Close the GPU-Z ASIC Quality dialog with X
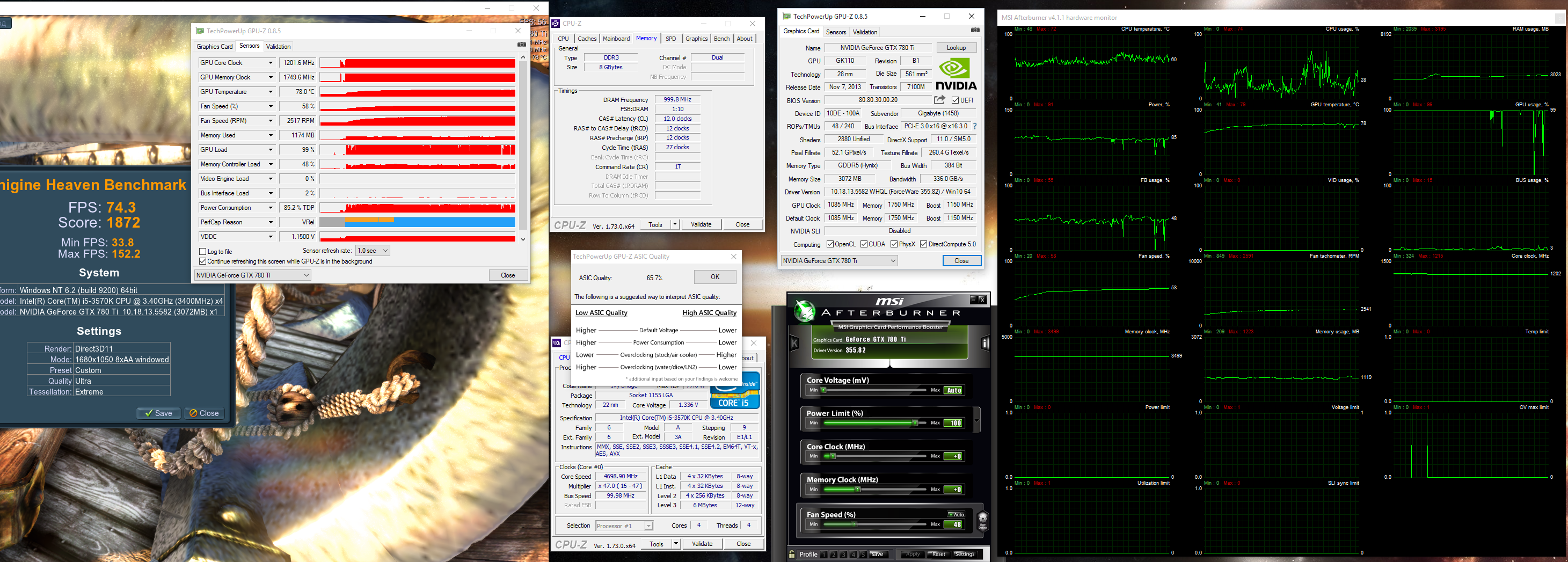 click(733, 257)
